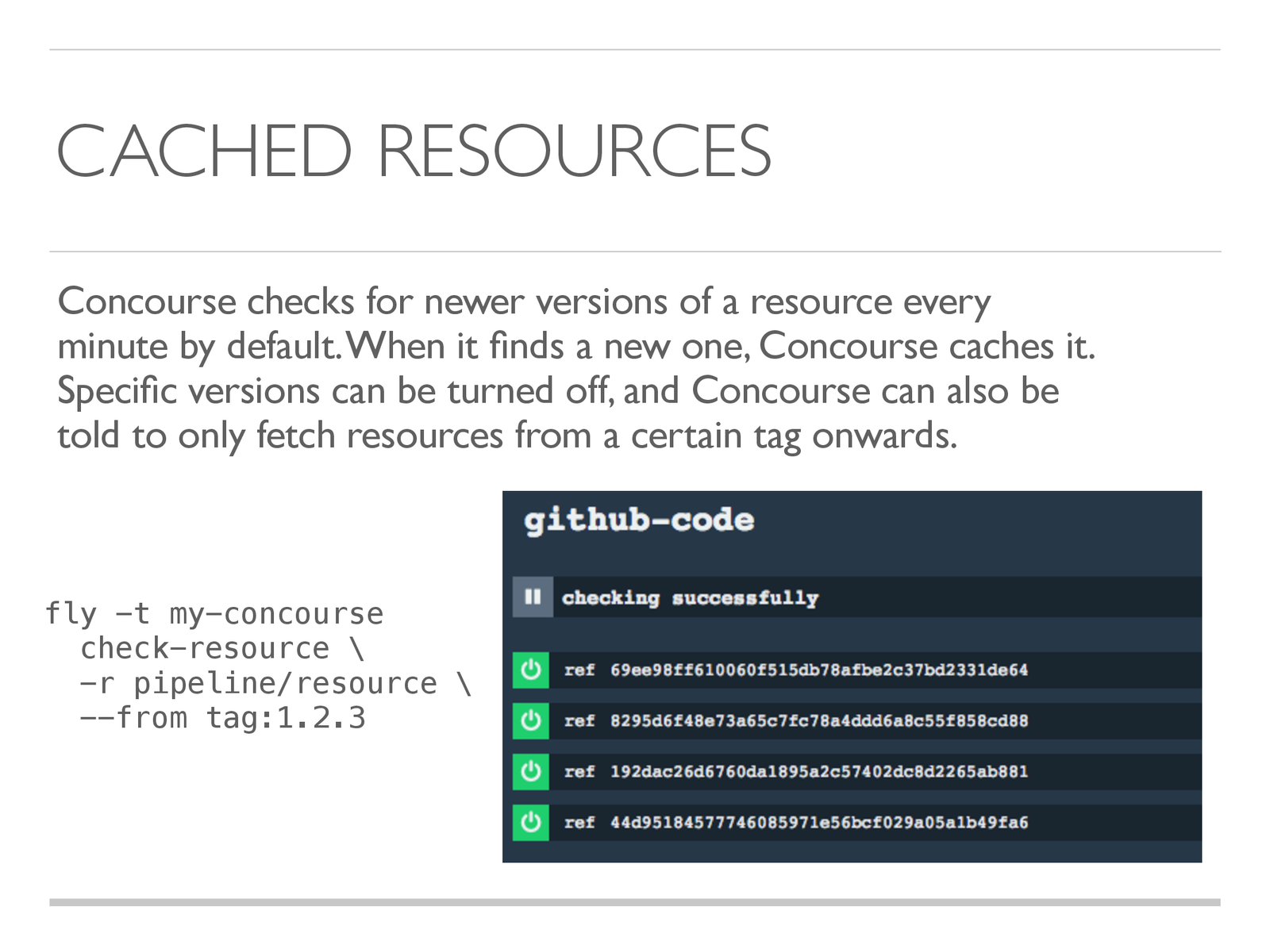Pause checking of the github-code resource

click(533, 597)
